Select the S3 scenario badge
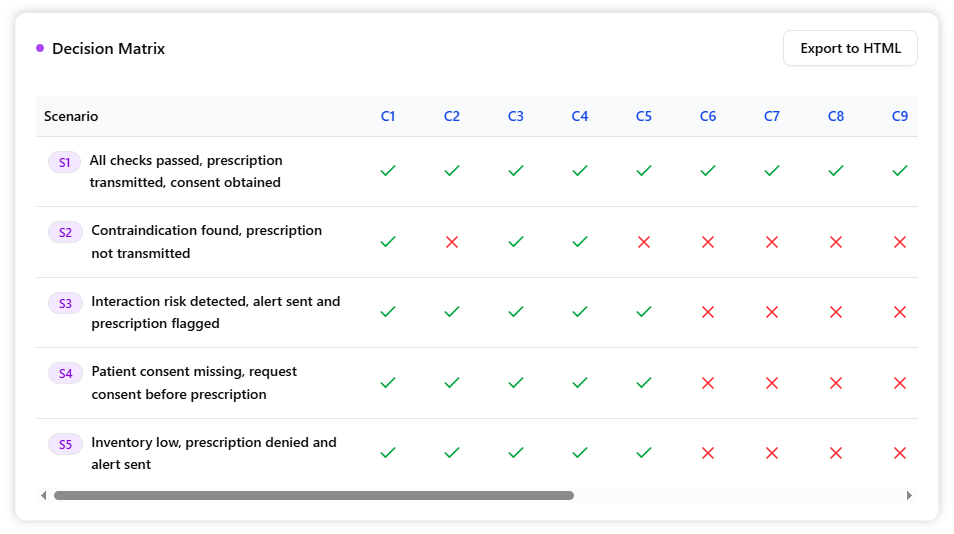954x534 pixels. tap(65, 303)
